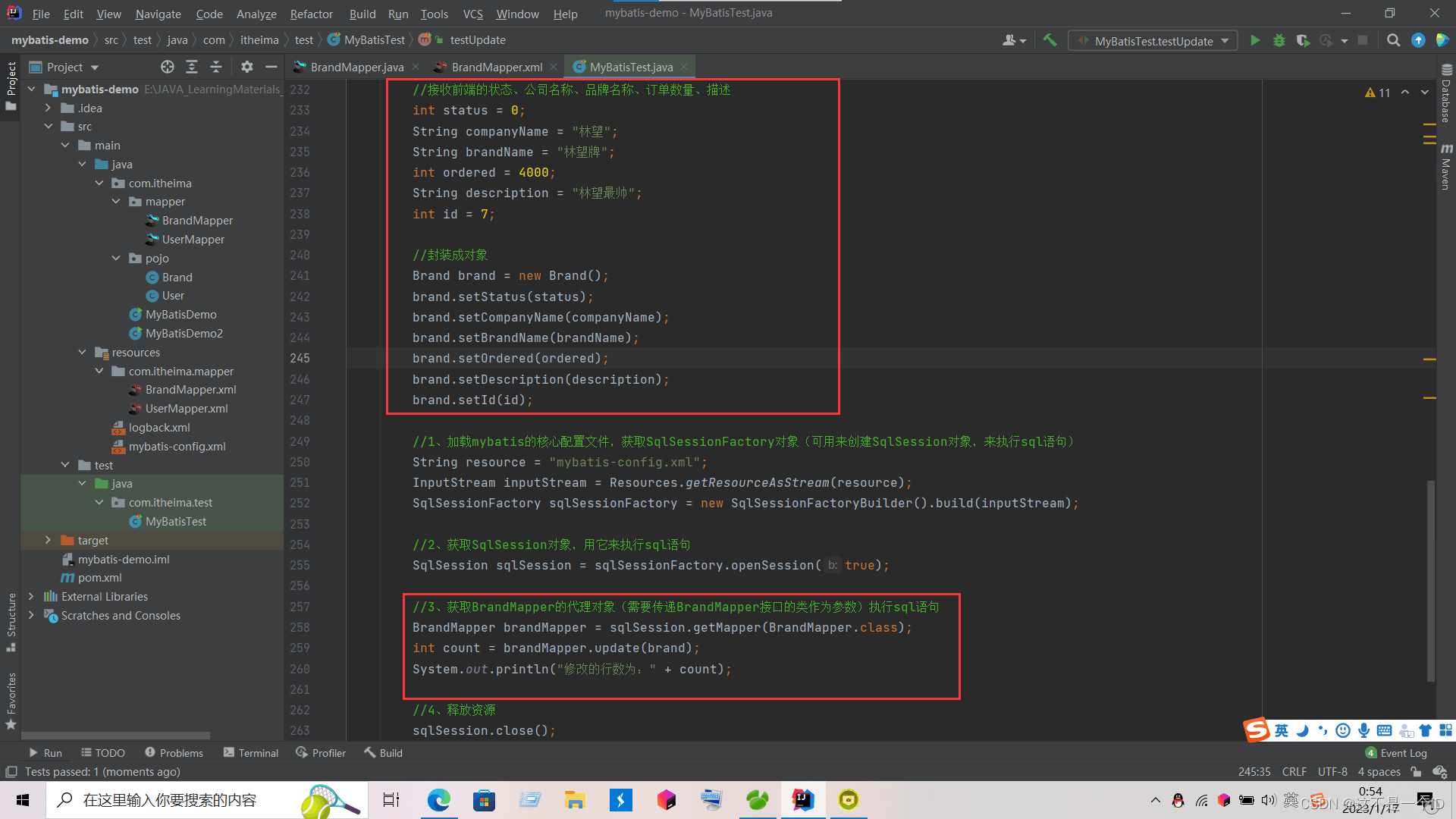Build the project with the hammer icon
The image size is (1456, 819).
tap(1050, 40)
